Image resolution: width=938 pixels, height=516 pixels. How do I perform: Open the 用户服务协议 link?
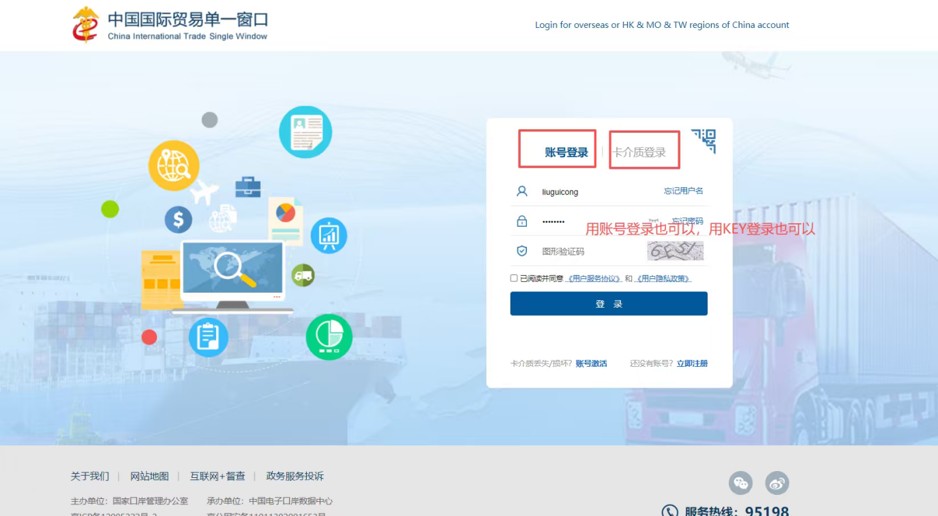[593, 279]
